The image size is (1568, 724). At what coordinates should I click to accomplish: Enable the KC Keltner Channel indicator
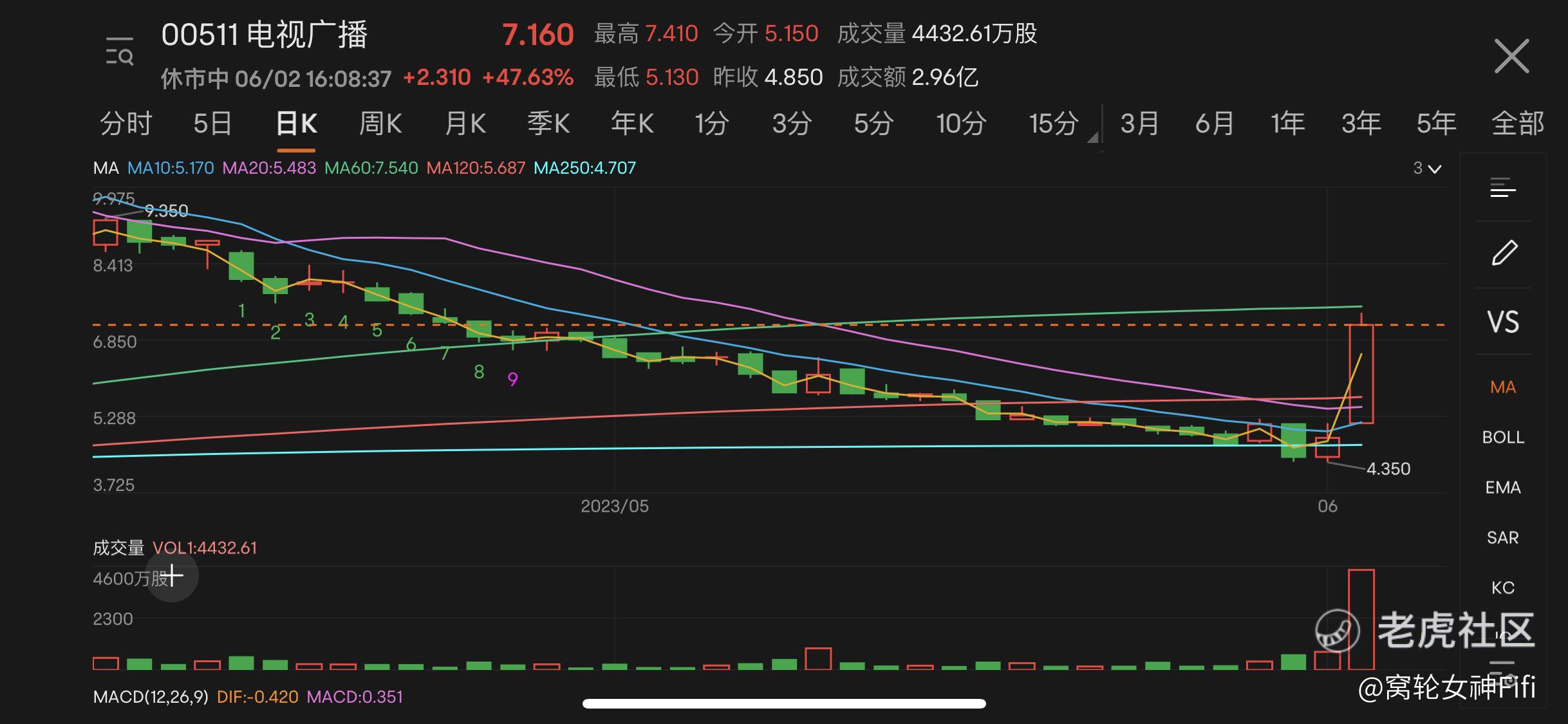tap(1503, 587)
